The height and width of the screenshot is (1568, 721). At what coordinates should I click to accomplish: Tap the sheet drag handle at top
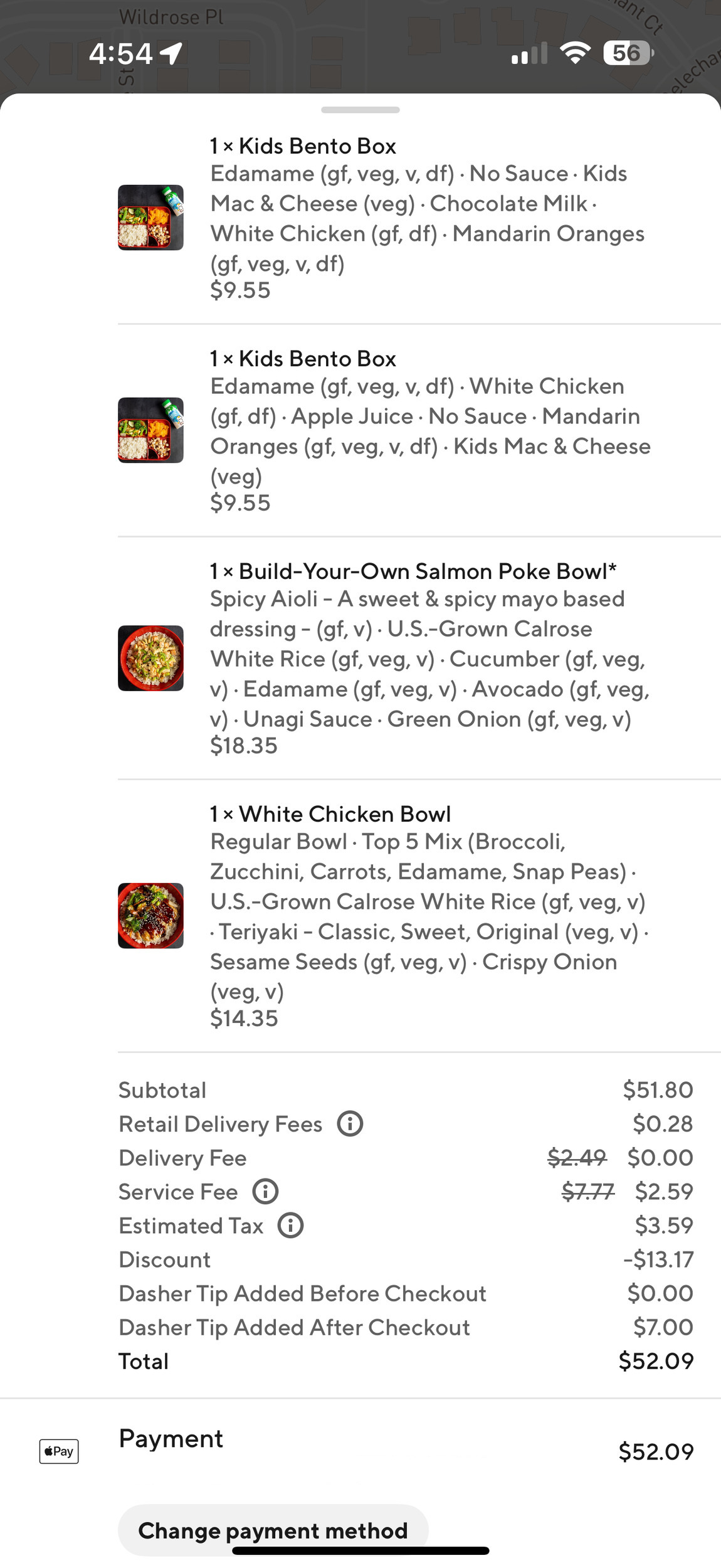coord(360,110)
